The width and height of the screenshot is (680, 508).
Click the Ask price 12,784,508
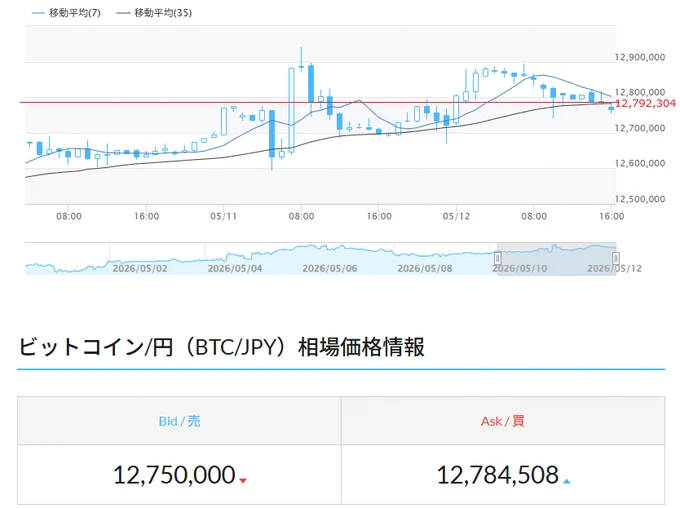pyautogui.click(x=498, y=475)
